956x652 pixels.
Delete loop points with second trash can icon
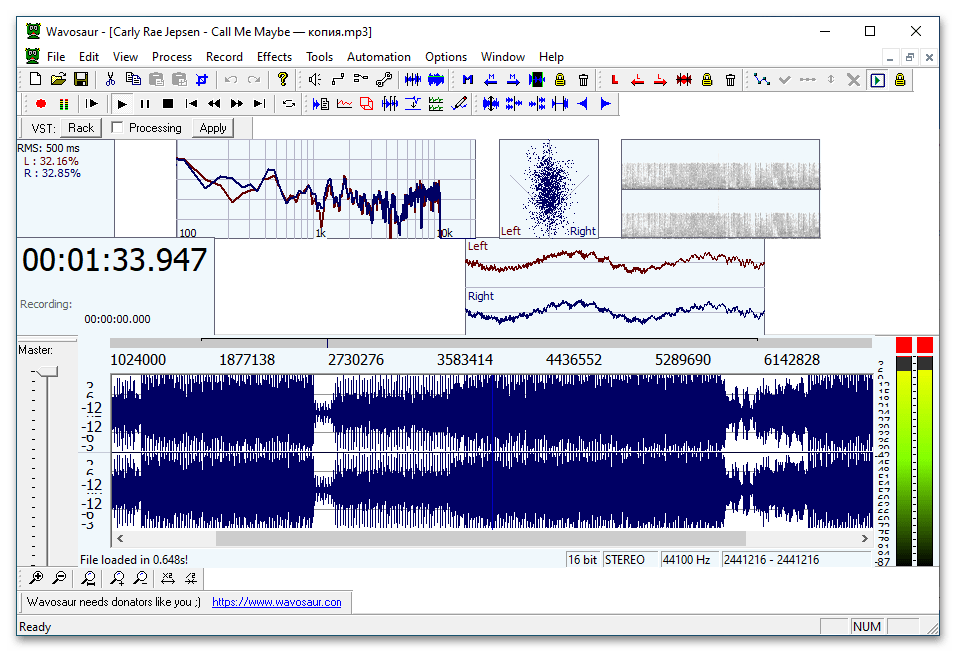730,79
